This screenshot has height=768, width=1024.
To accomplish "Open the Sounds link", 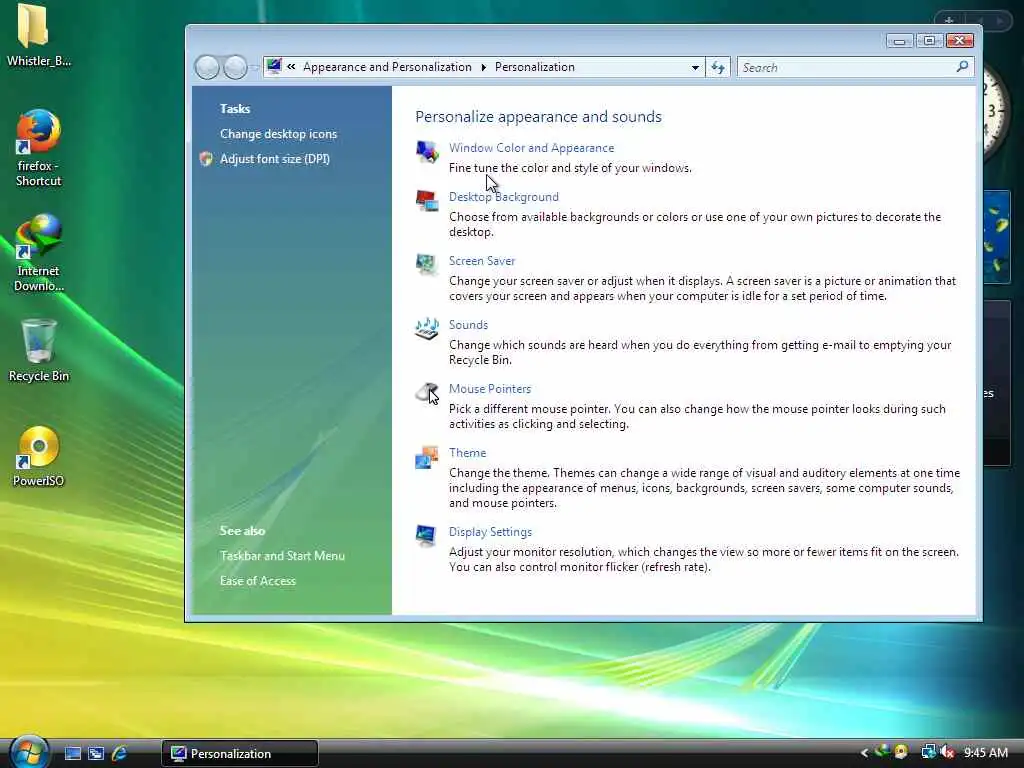I will point(468,325).
